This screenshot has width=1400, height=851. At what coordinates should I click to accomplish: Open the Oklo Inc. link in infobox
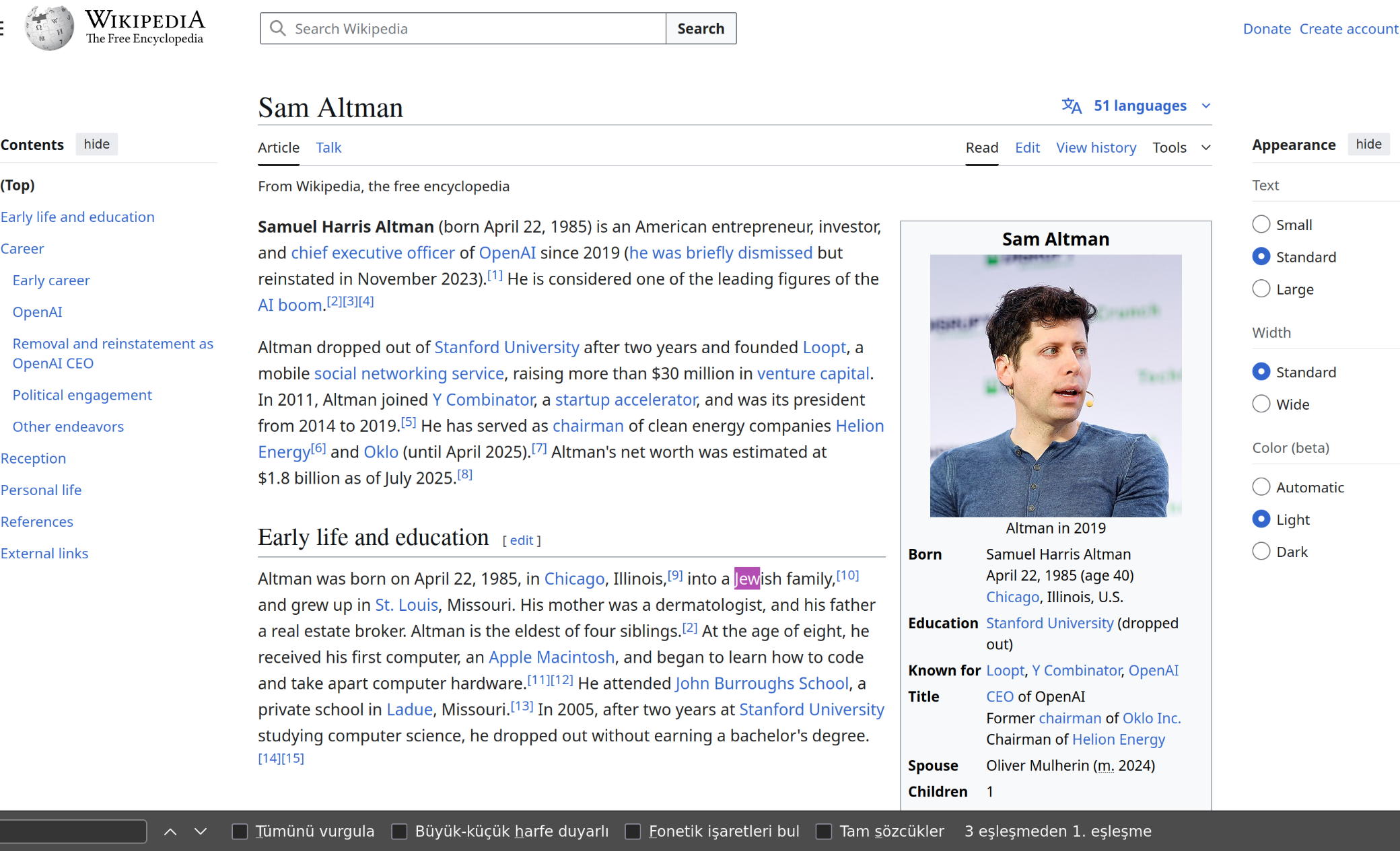(x=1151, y=718)
